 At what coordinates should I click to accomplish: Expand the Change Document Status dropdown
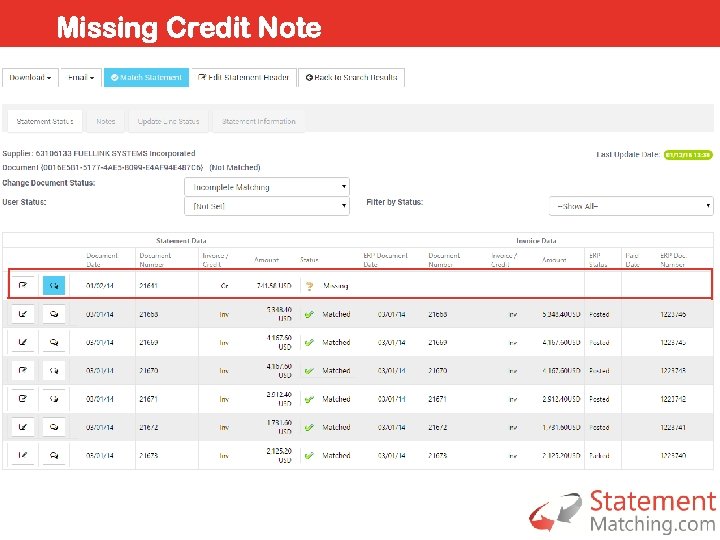coord(267,187)
